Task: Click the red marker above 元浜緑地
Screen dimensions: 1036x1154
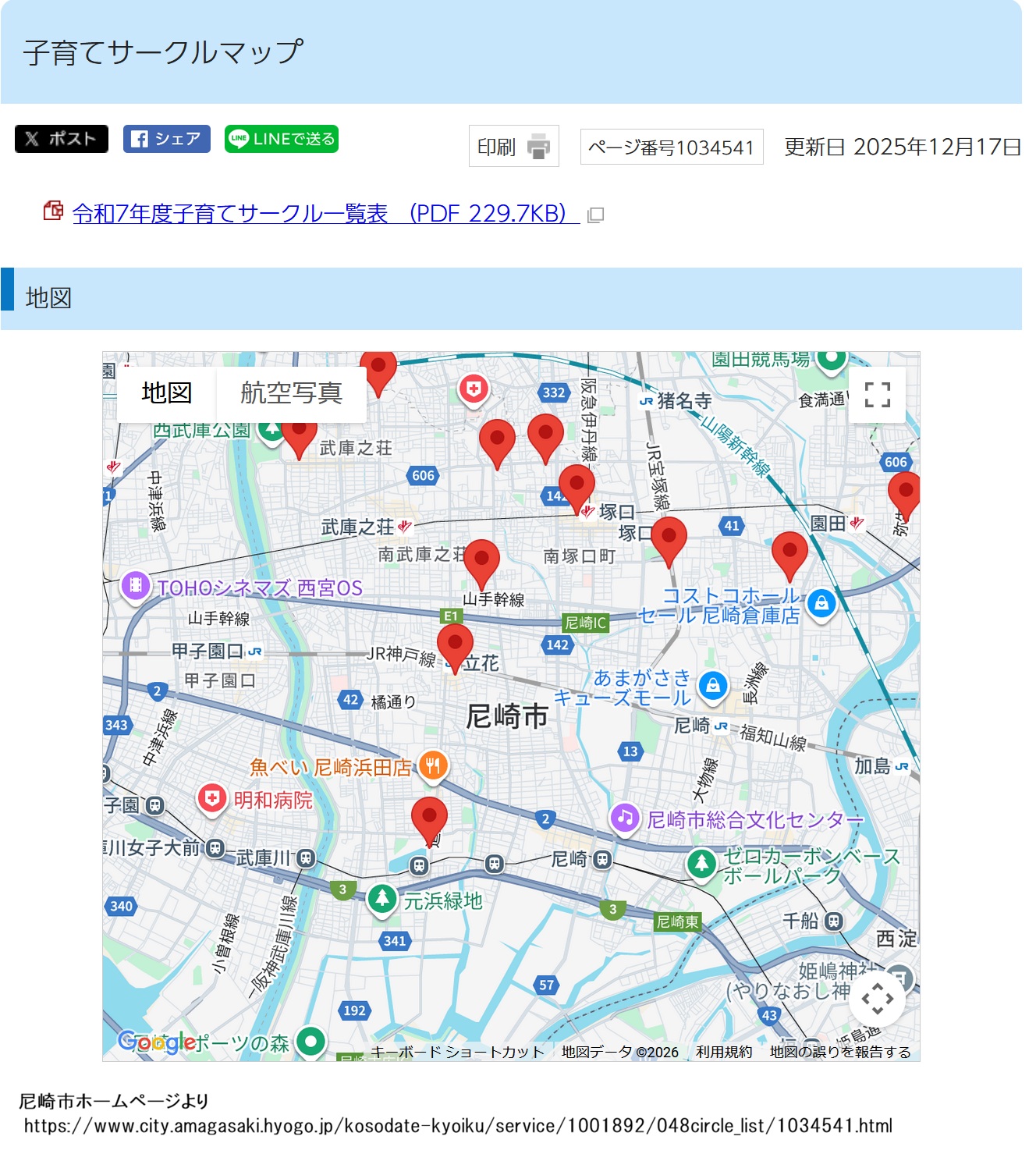Action: click(429, 817)
